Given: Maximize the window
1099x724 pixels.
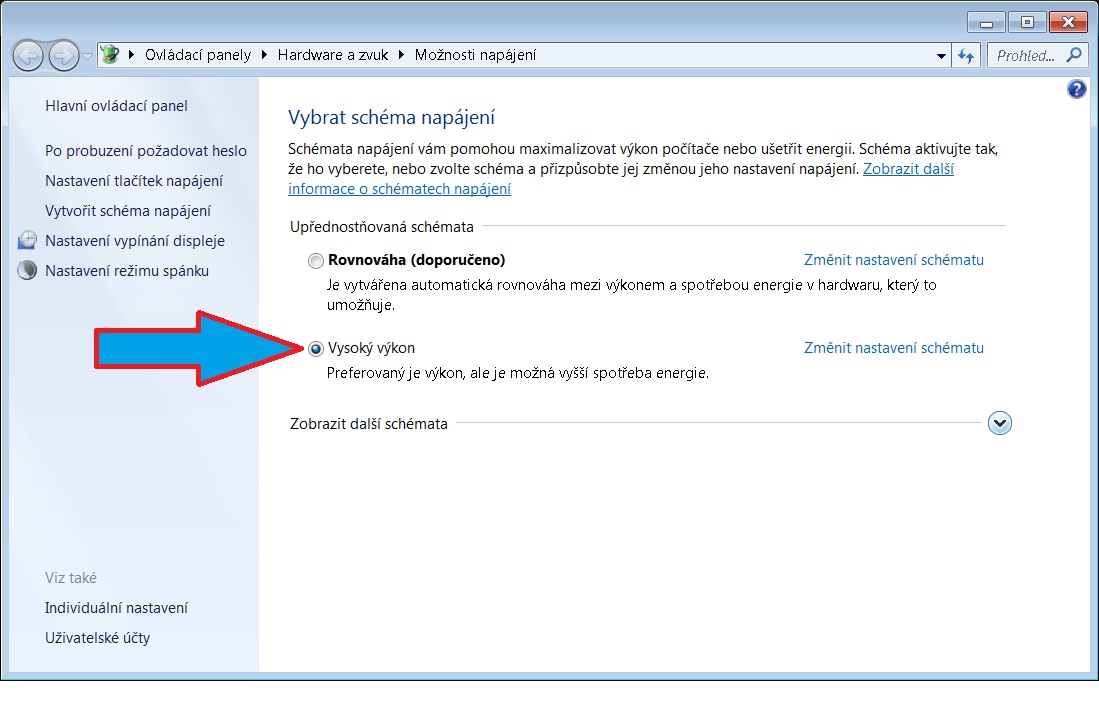Looking at the screenshot, I should (x=1027, y=22).
